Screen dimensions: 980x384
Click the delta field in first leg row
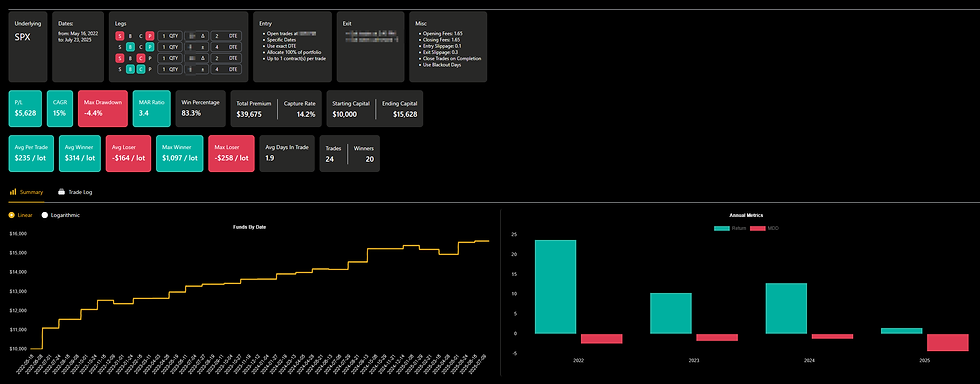[x=196, y=36]
